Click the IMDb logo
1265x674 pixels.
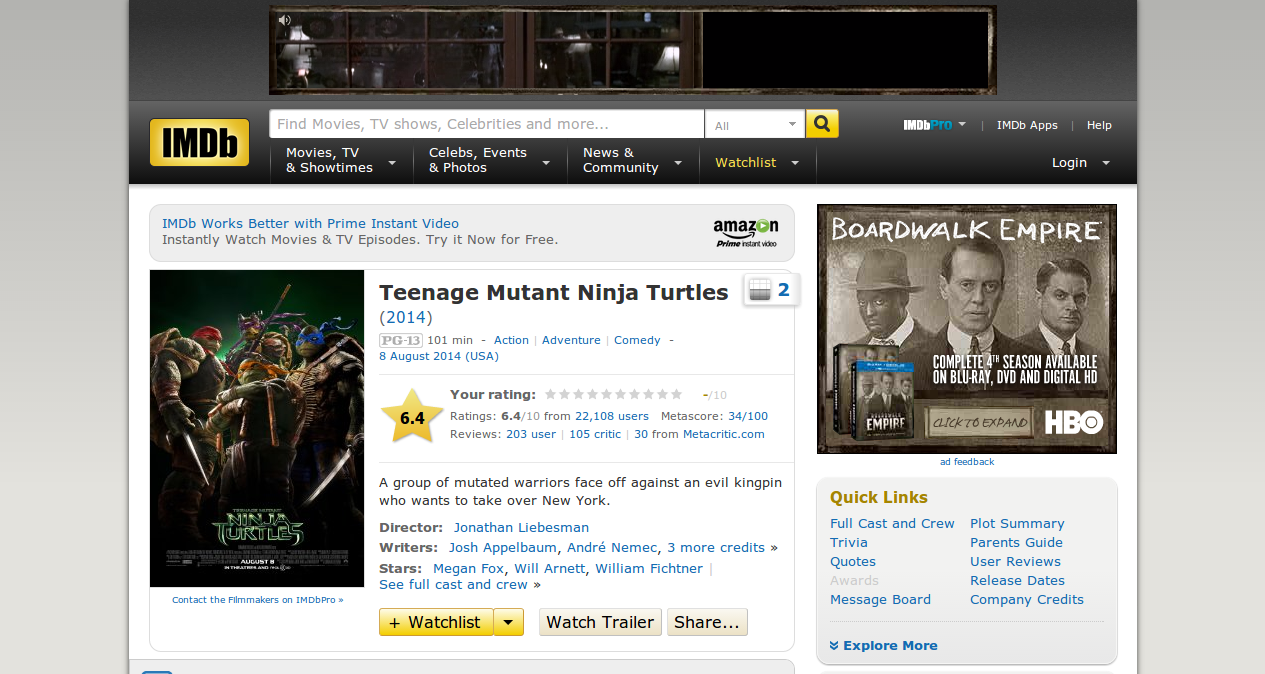click(199, 142)
